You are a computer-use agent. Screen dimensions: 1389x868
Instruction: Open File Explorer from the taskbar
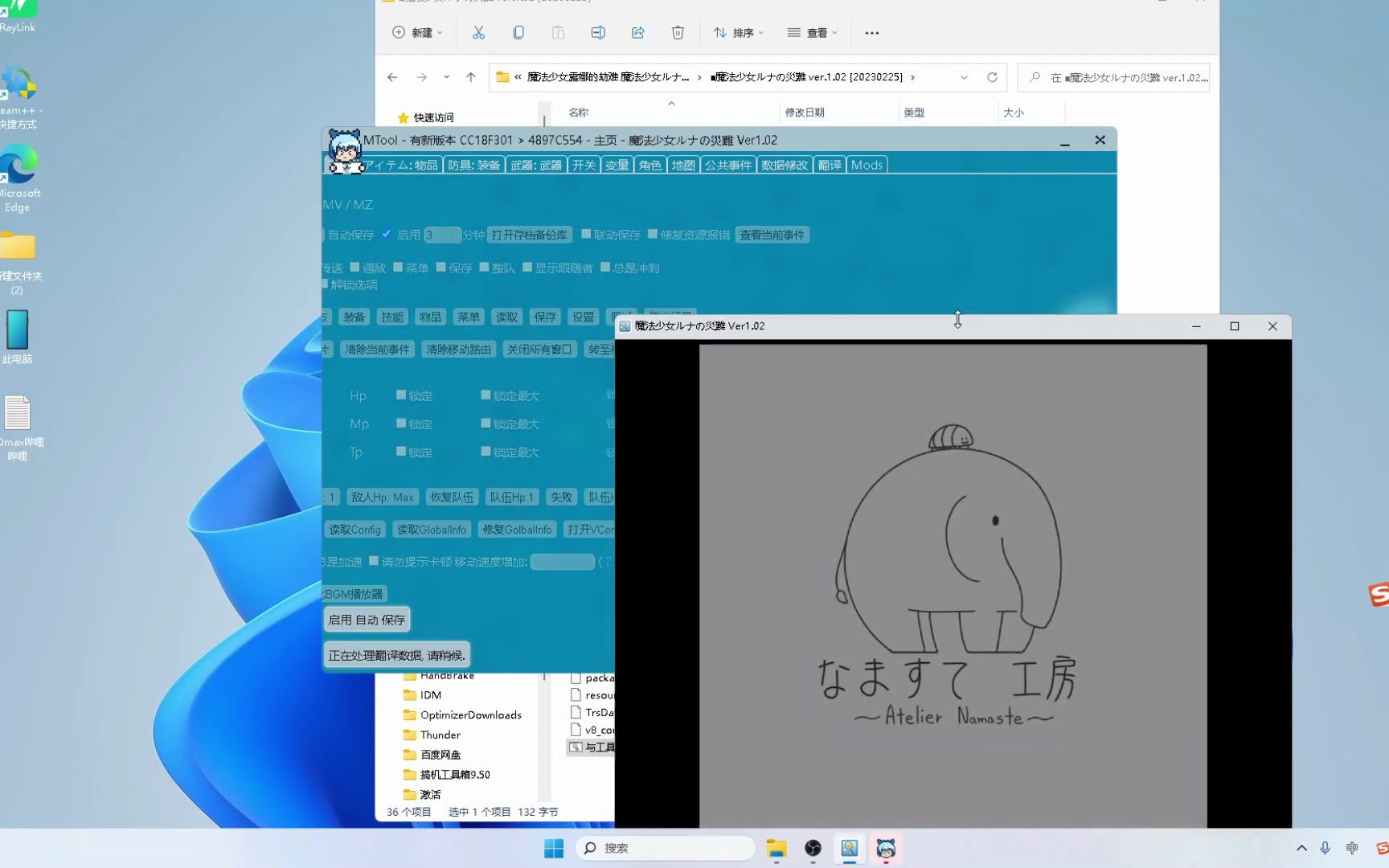pyautogui.click(x=776, y=848)
